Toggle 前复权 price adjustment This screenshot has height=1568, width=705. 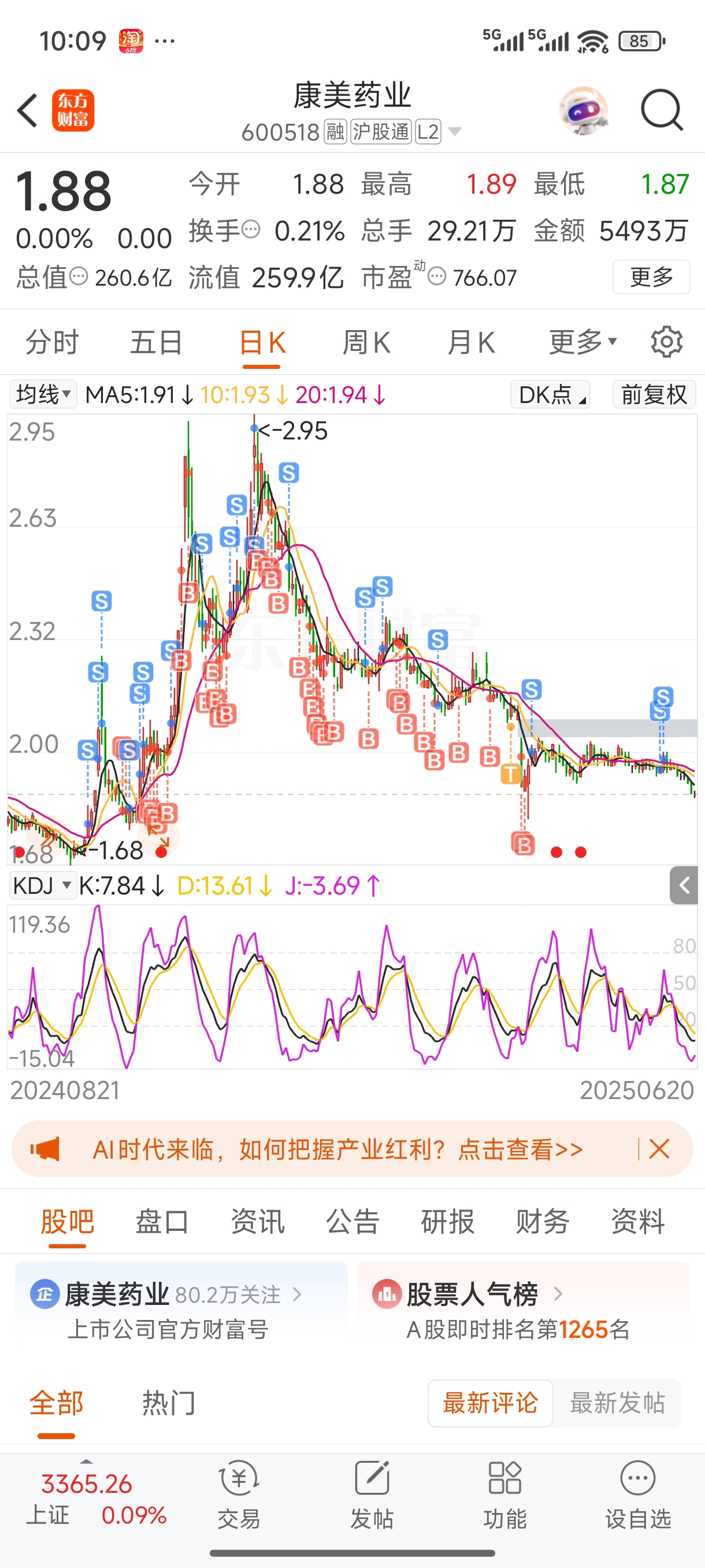(x=654, y=394)
